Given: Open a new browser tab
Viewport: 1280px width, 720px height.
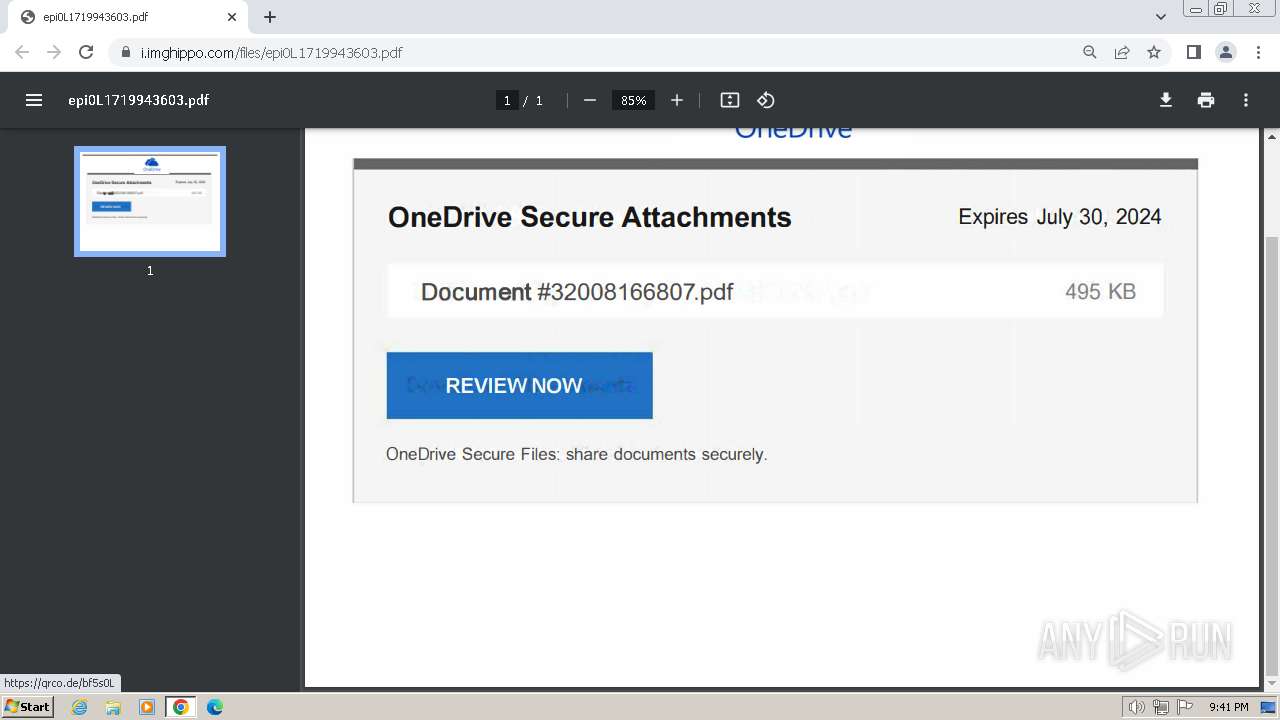Looking at the screenshot, I should 270,17.
